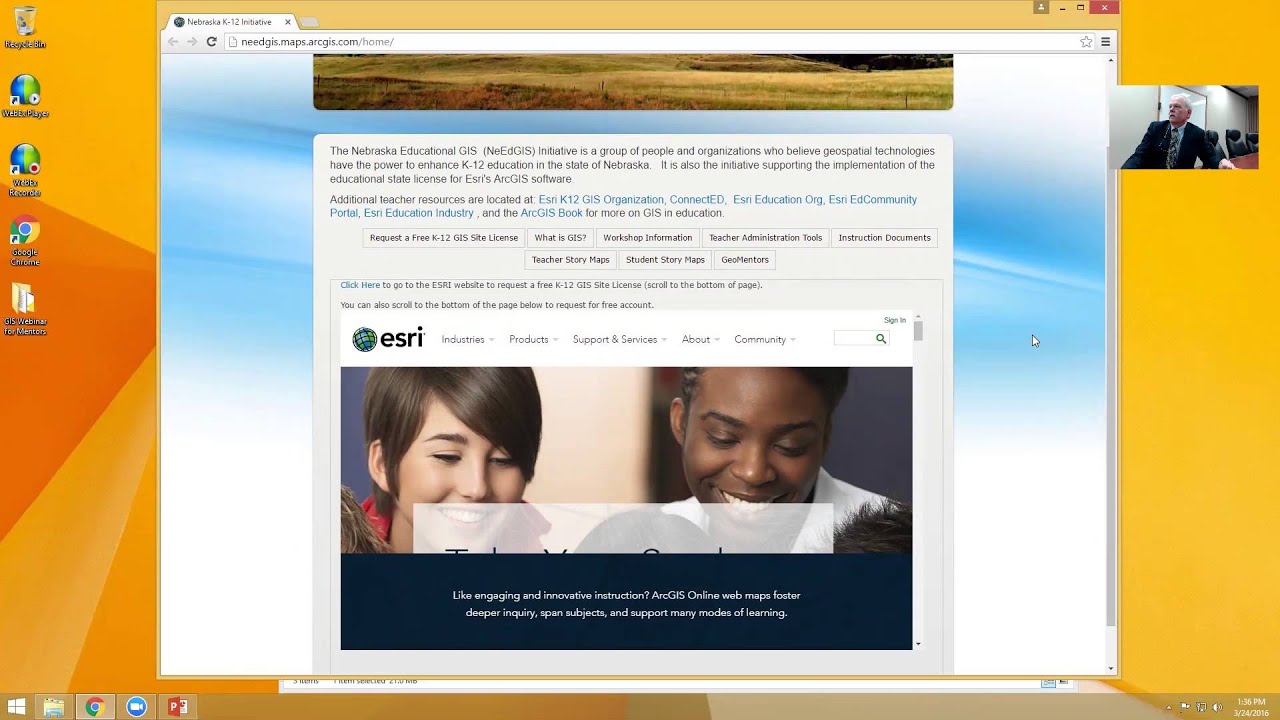The height and width of the screenshot is (720, 1280).
Task: Open the Chrome hamburger menu
Action: (1105, 42)
